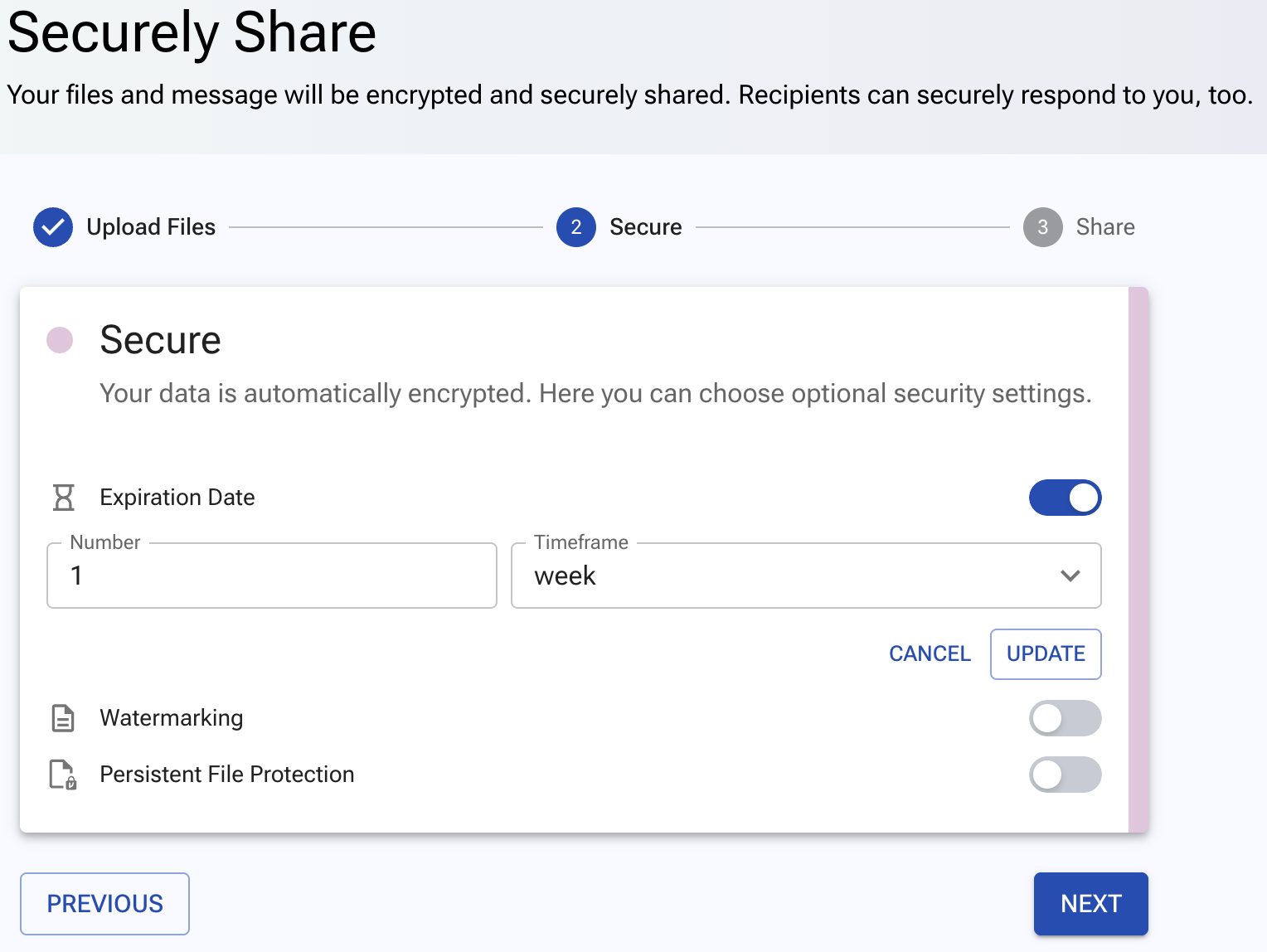Go to the Upload Files step label
Viewport: 1267px width, 952px height.
coord(151,227)
